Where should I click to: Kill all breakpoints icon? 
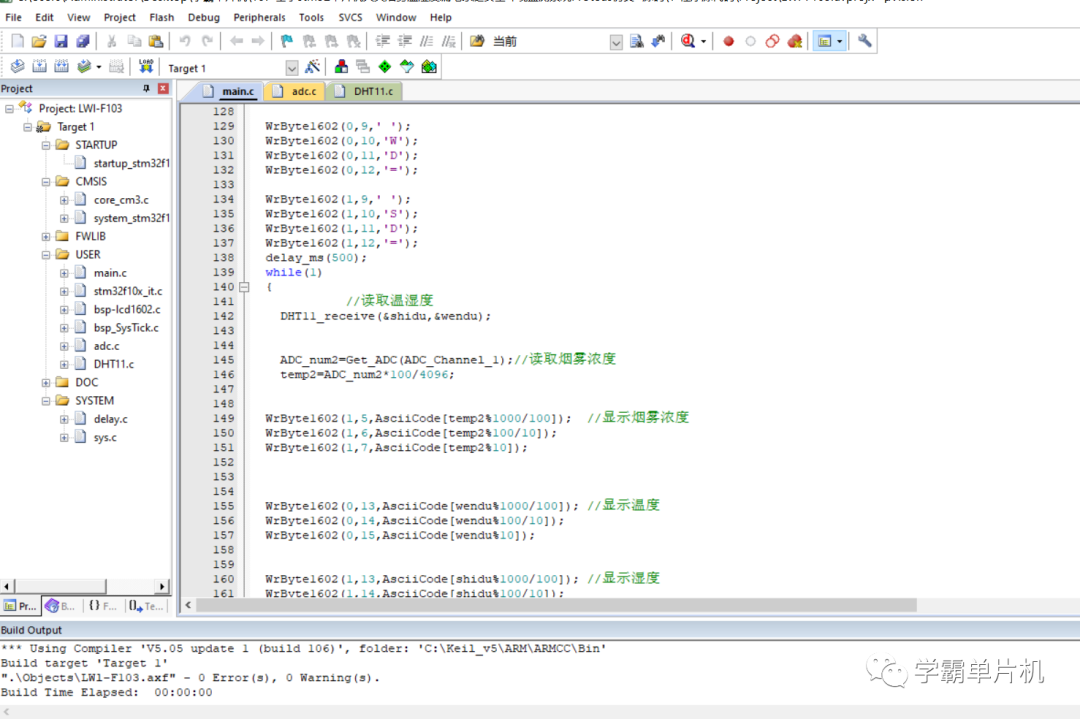[795, 41]
